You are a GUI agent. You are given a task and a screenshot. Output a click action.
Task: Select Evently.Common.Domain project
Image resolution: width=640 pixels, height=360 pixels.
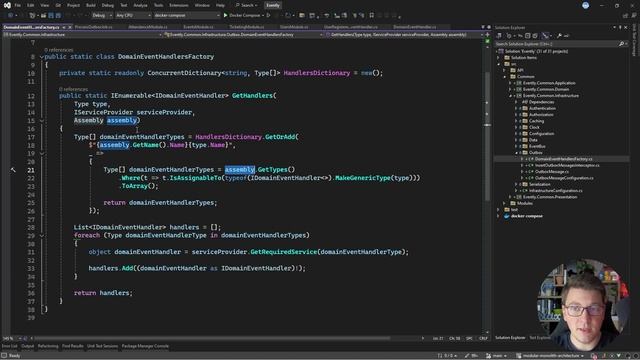tap(546, 89)
